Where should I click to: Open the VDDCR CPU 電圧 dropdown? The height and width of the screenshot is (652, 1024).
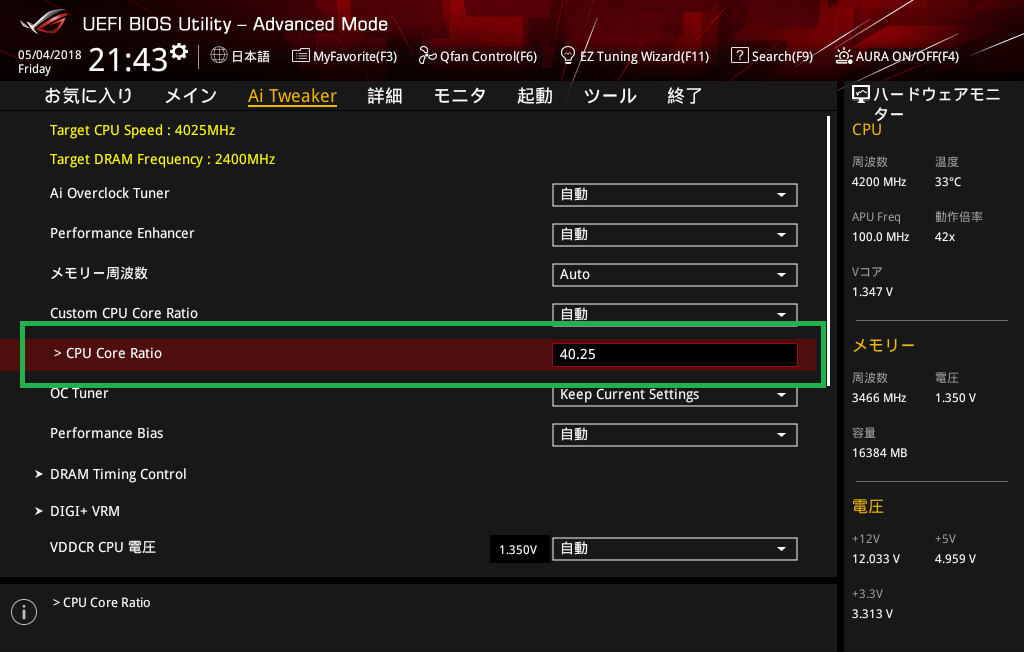tap(675, 549)
